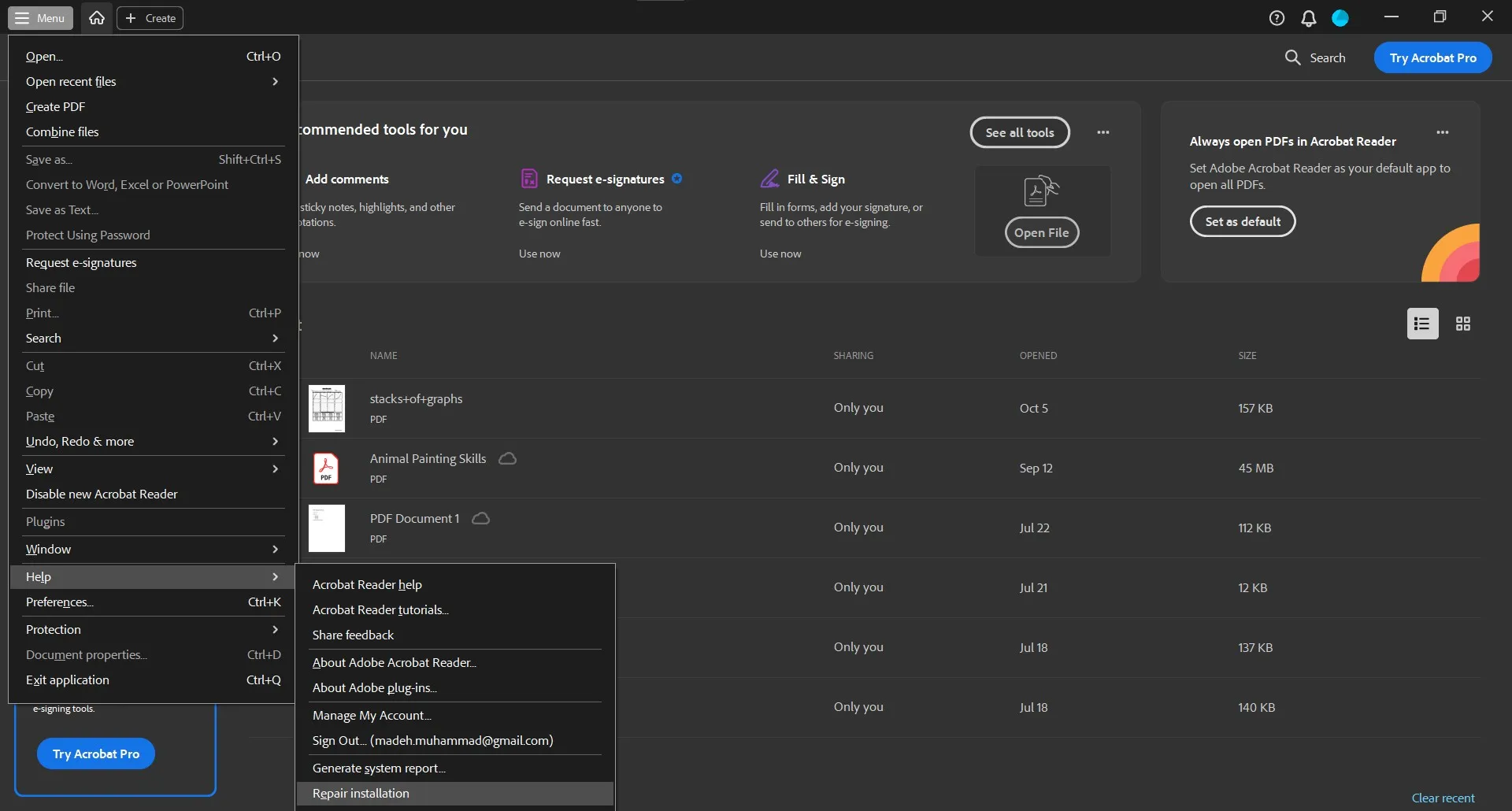Choose Preferences from the menu
The height and width of the screenshot is (811, 1512).
tap(60, 602)
